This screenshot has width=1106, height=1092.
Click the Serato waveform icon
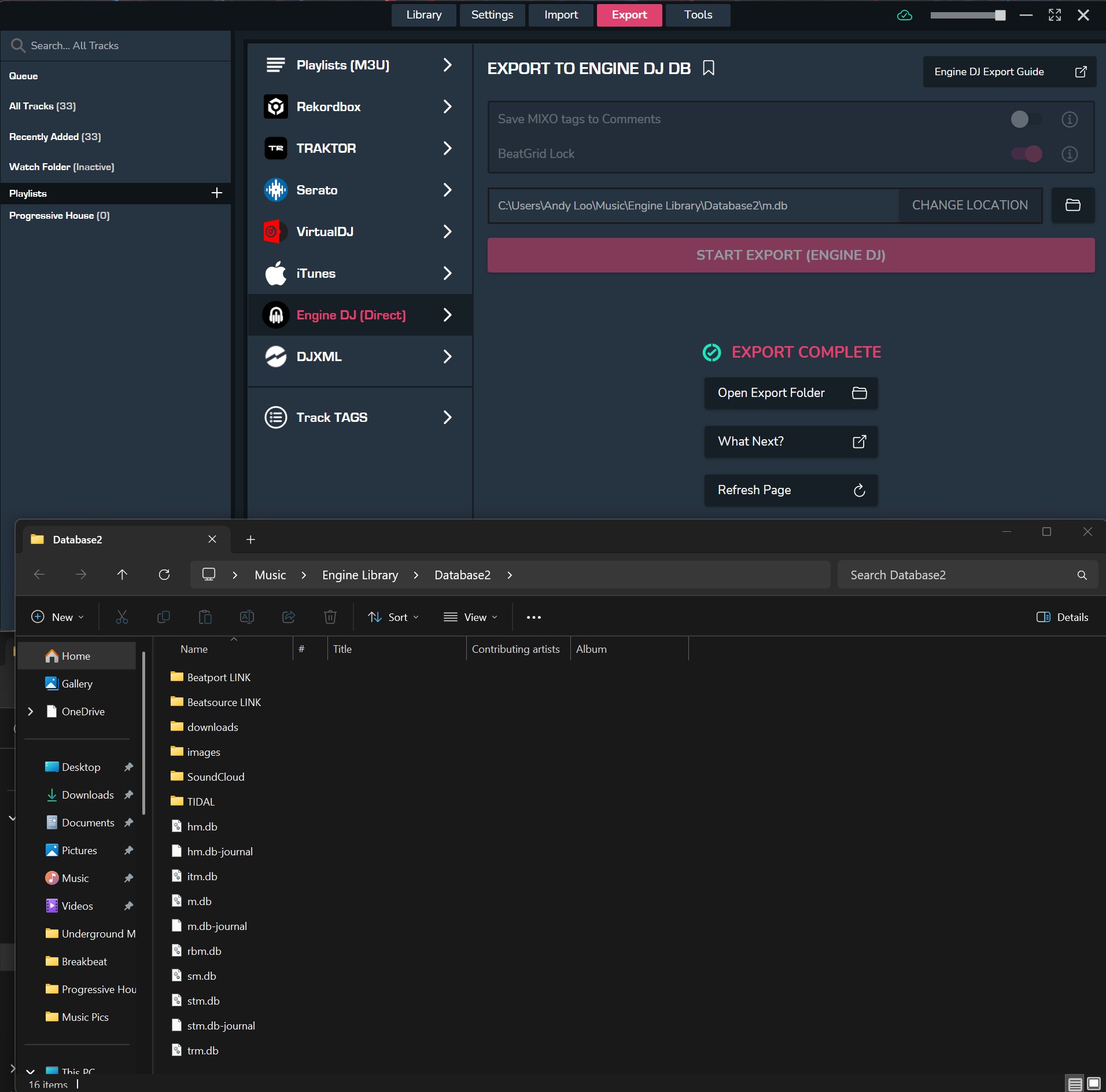[276, 190]
